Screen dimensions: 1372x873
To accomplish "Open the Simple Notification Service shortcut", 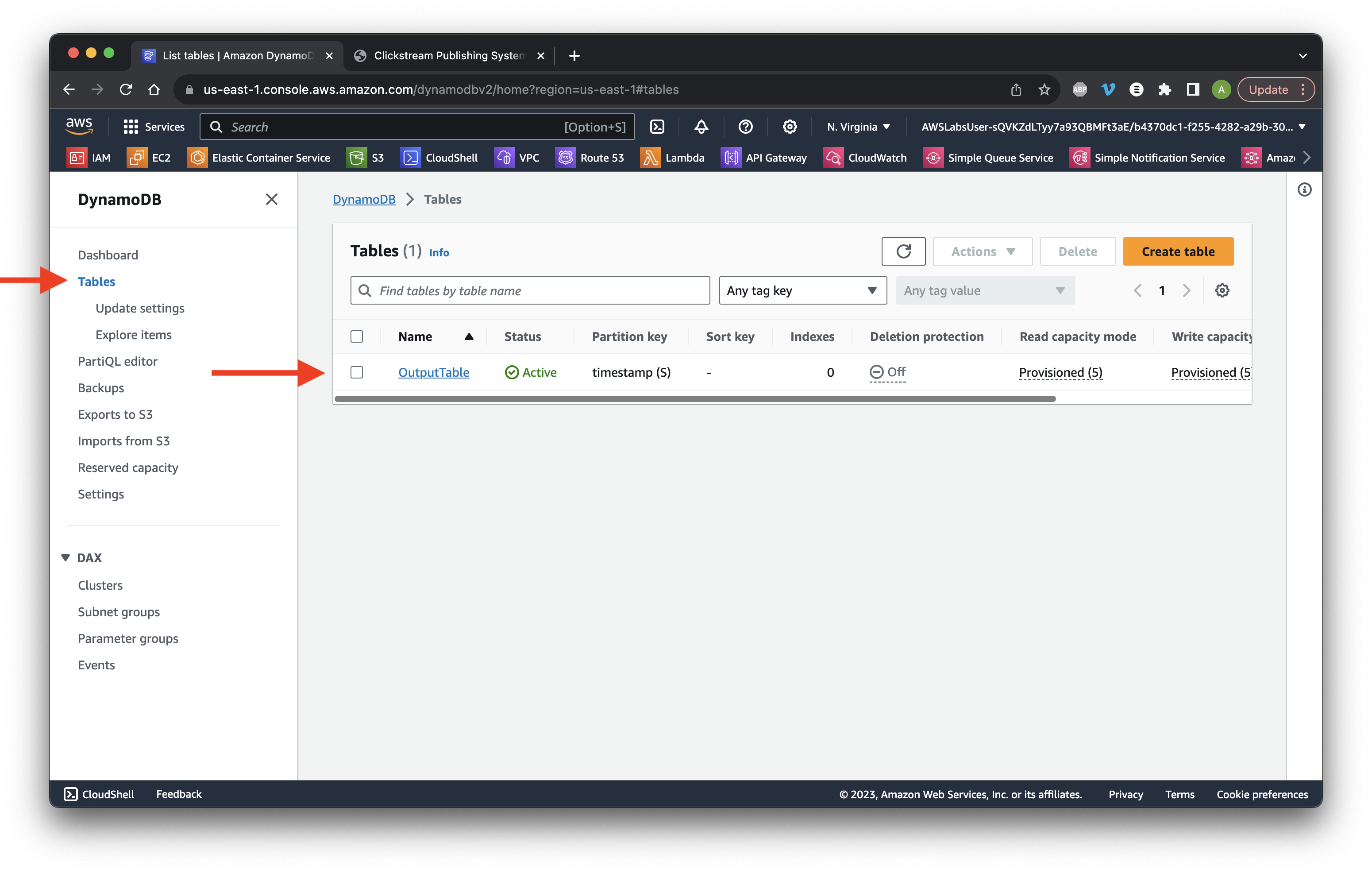I will (1148, 158).
